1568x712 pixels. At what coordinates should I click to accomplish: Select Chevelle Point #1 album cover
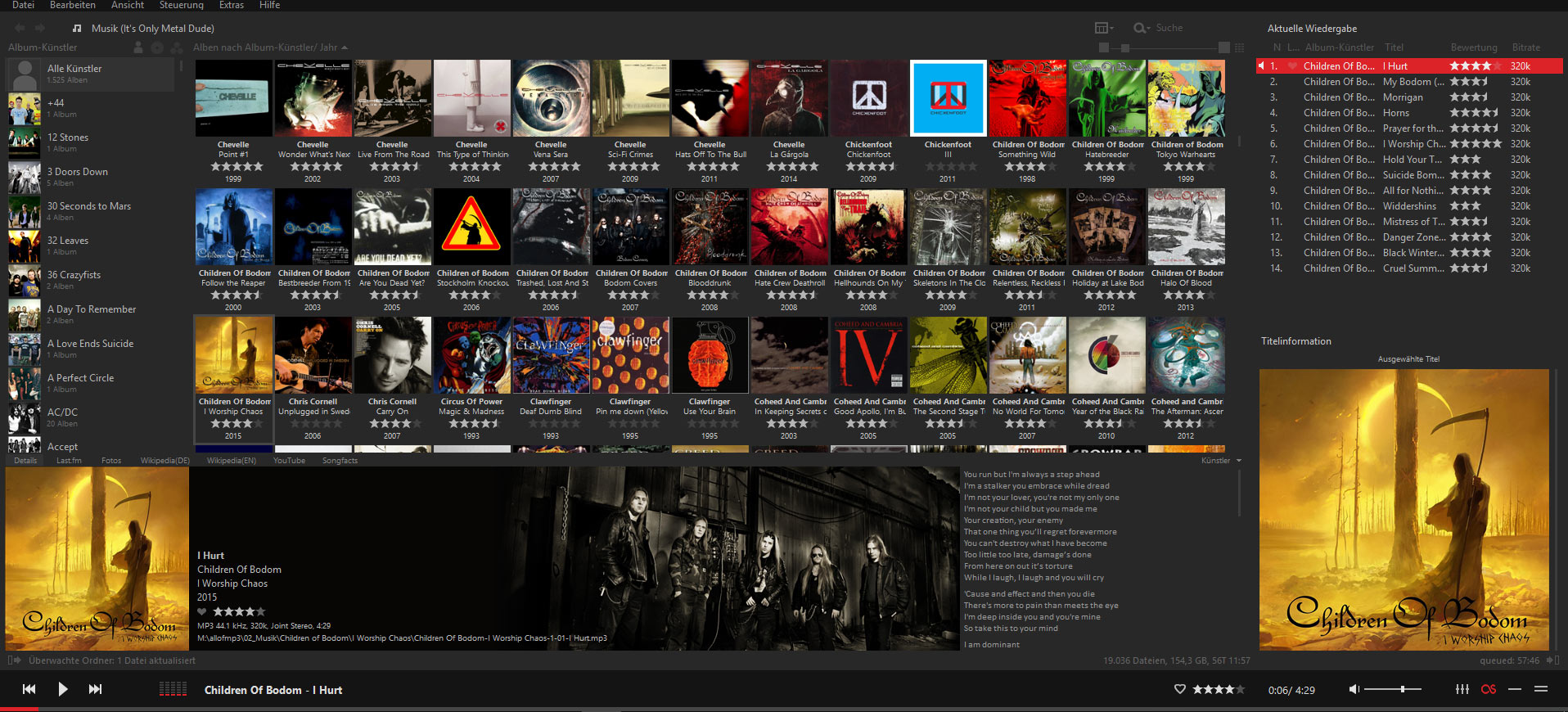tap(233, 97)
